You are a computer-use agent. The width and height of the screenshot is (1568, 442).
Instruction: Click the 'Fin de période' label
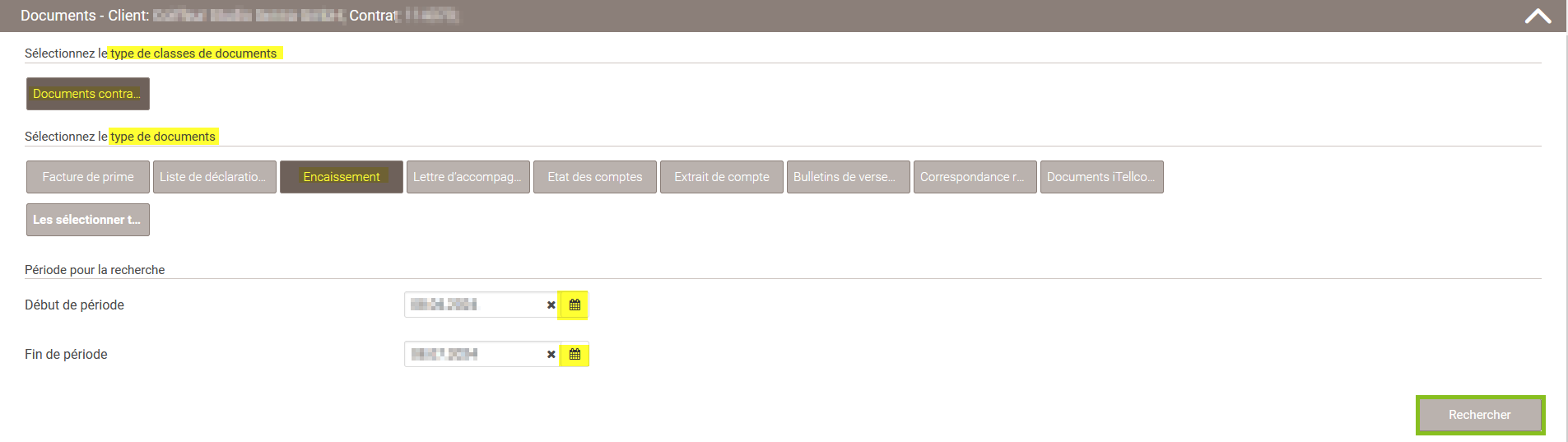point(66,354)
